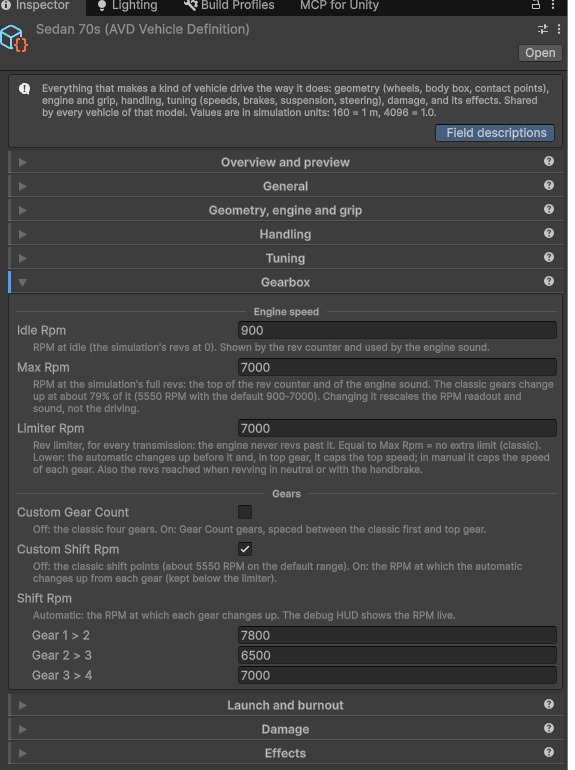Image resolution: width=575 pixels, height=770 pixels.
Task: Expand the Tuning foldout
Action: click(23, 258)
